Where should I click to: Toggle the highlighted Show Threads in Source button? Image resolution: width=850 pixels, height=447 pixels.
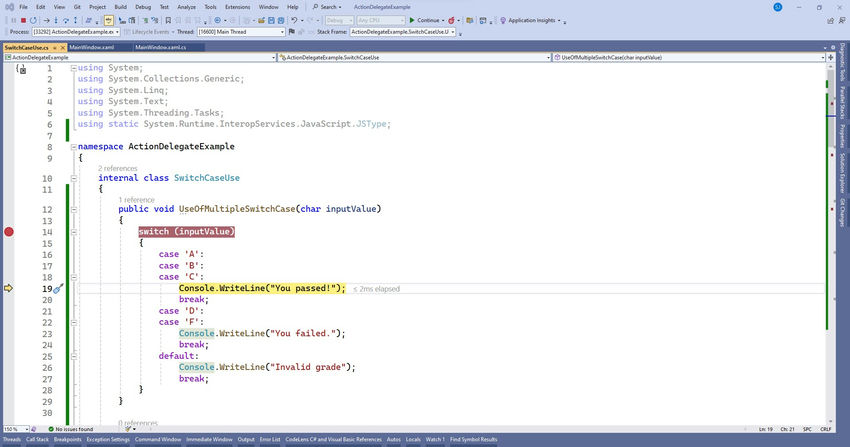click(x=107, y=20)
